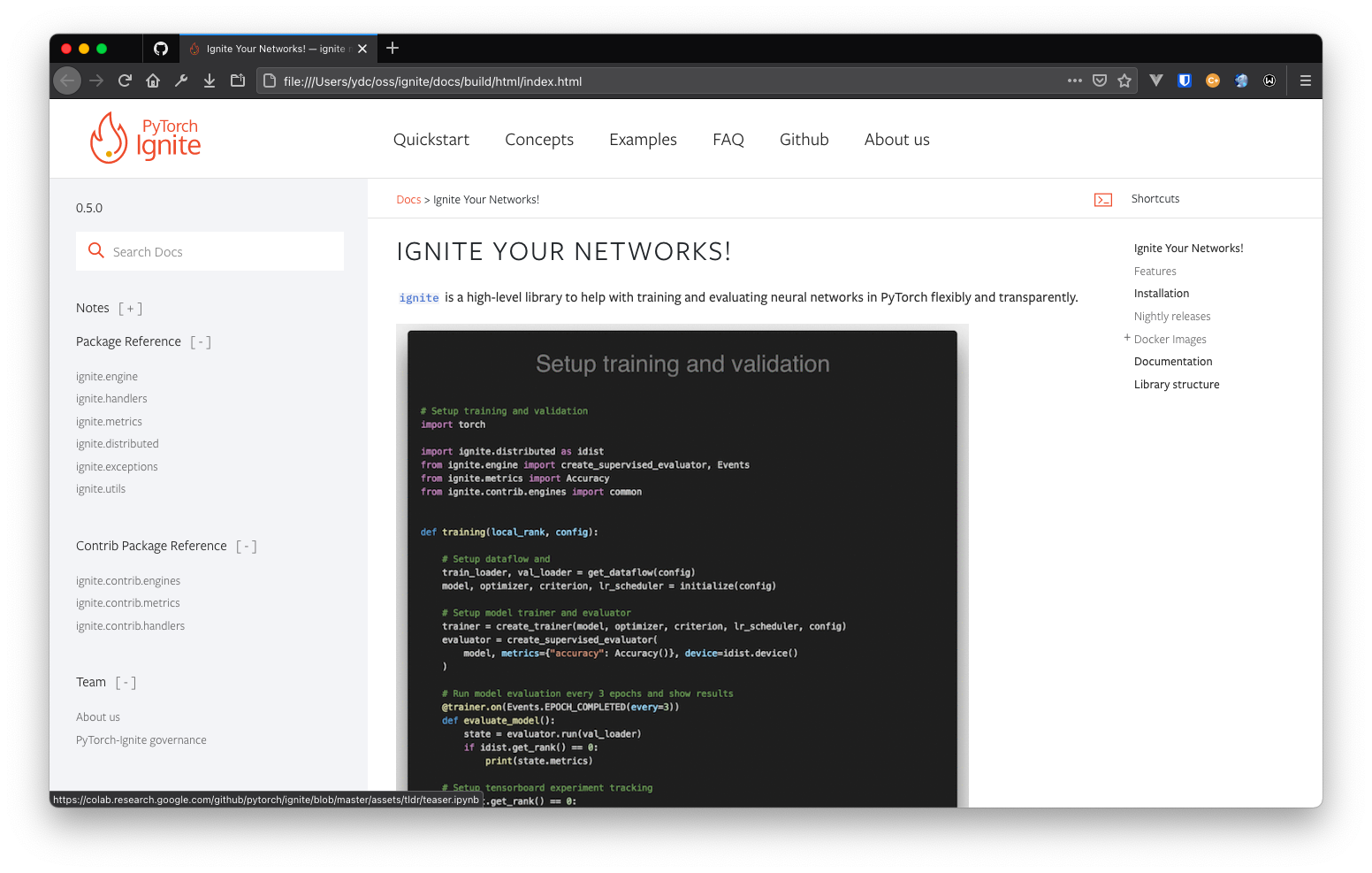
Task: Click in the Search Docs field
Action: [x=210, y=251]
